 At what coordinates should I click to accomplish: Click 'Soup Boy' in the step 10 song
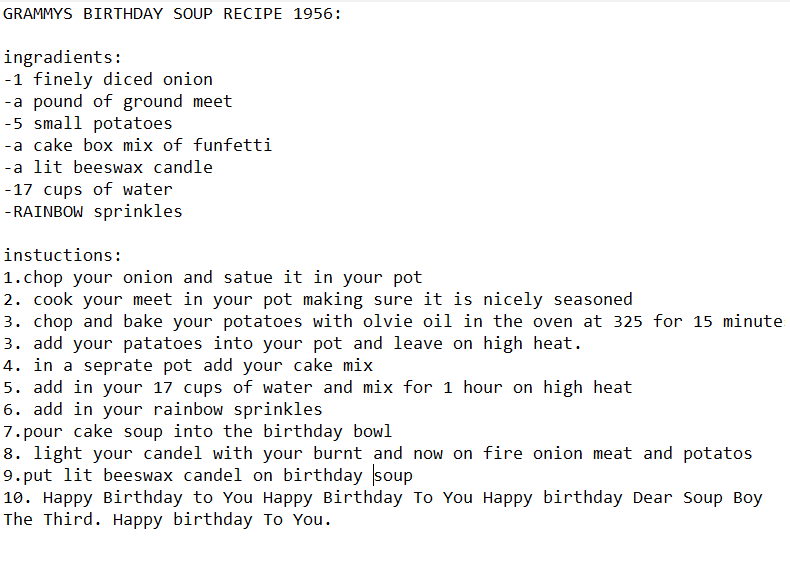tap(722, 498)
